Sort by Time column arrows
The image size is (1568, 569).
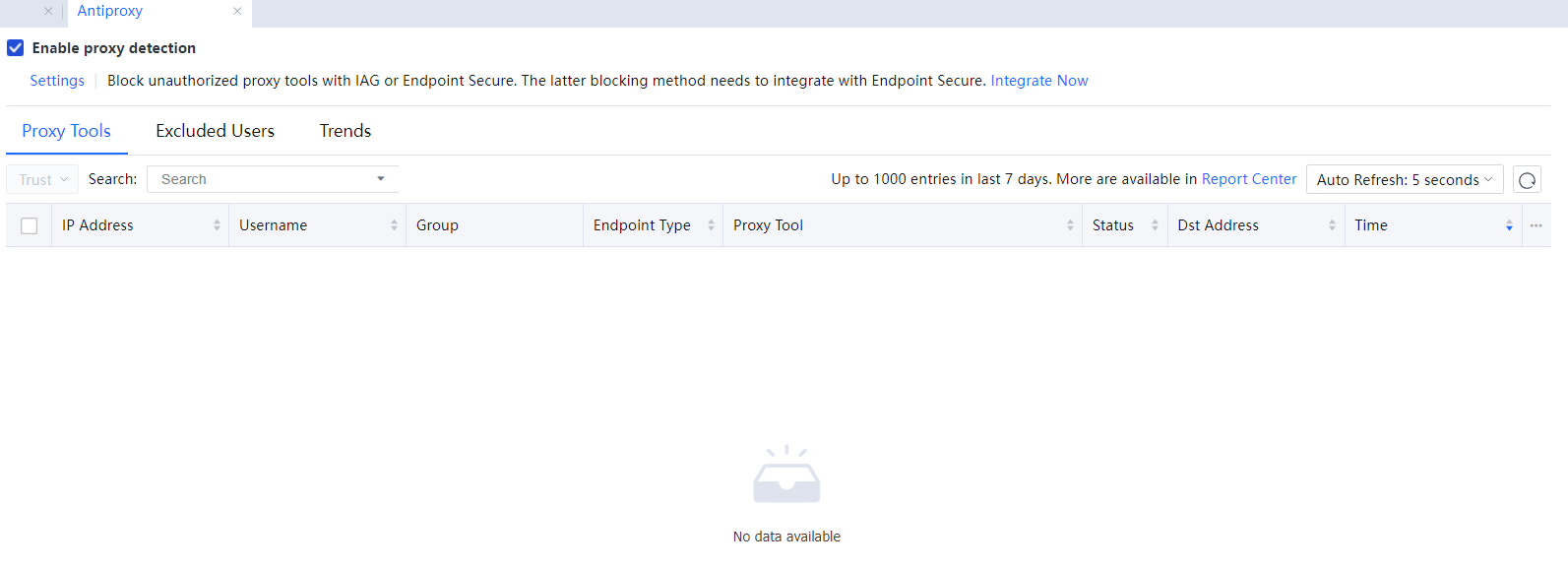point(1509,225)
